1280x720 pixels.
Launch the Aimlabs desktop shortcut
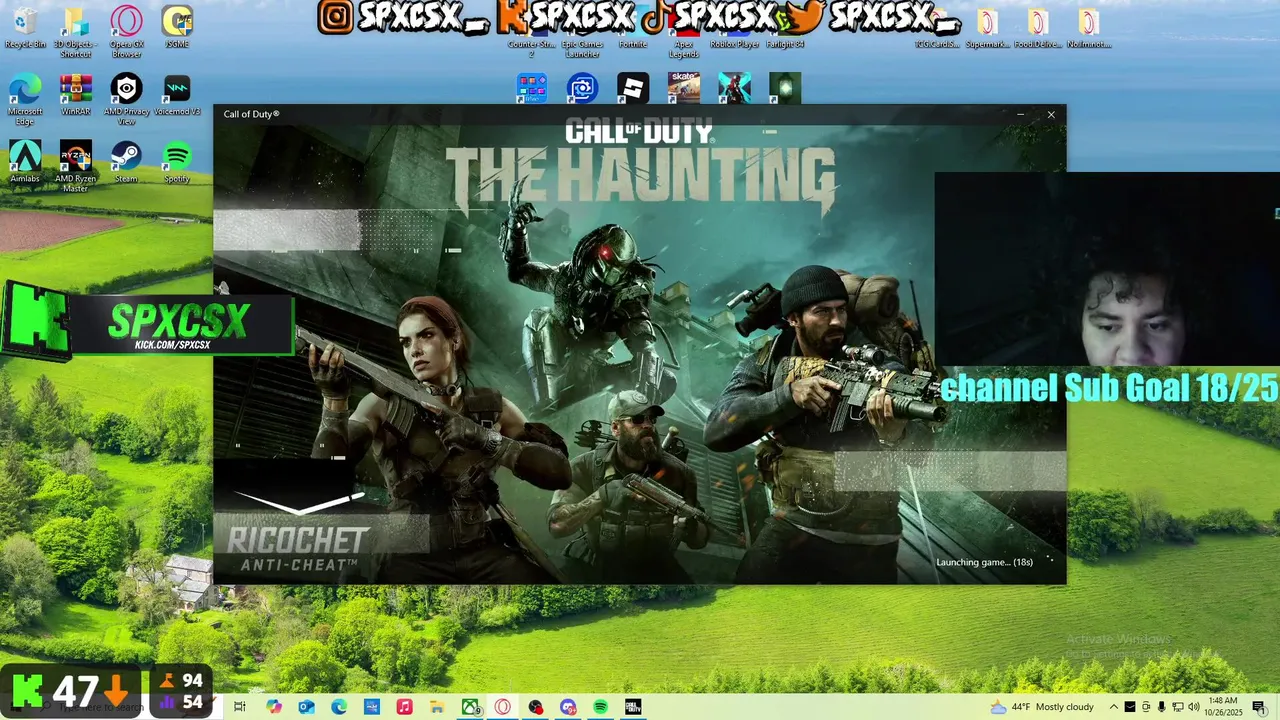tap(25, 162)
